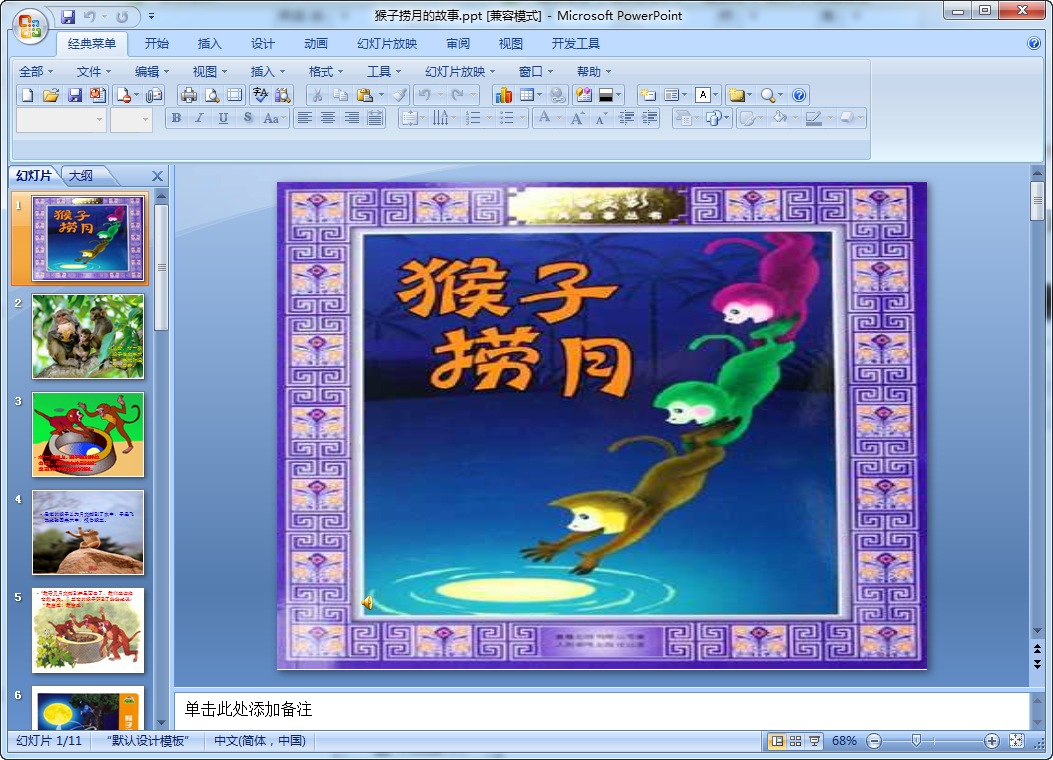Image resolution: width=1053 pixels, height=760 pixels.
Task: Toggle bold formatting
Action: click(x=176, y=118)
